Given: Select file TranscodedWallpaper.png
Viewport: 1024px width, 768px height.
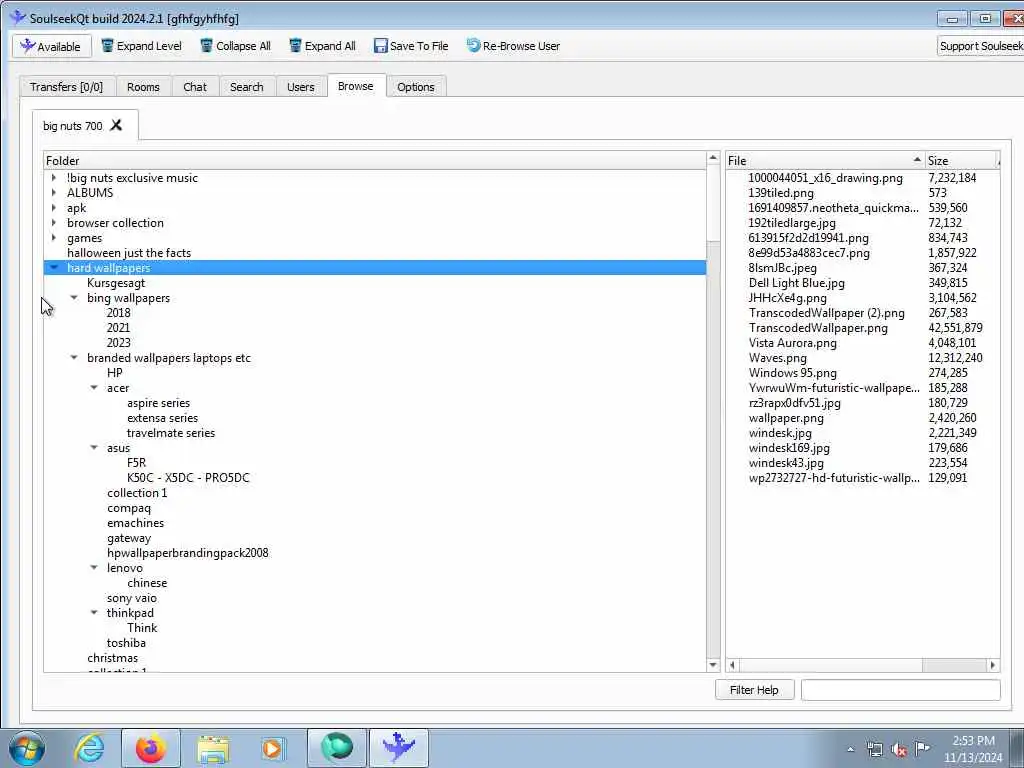Looking at the screenshot, I should point(818,328).
